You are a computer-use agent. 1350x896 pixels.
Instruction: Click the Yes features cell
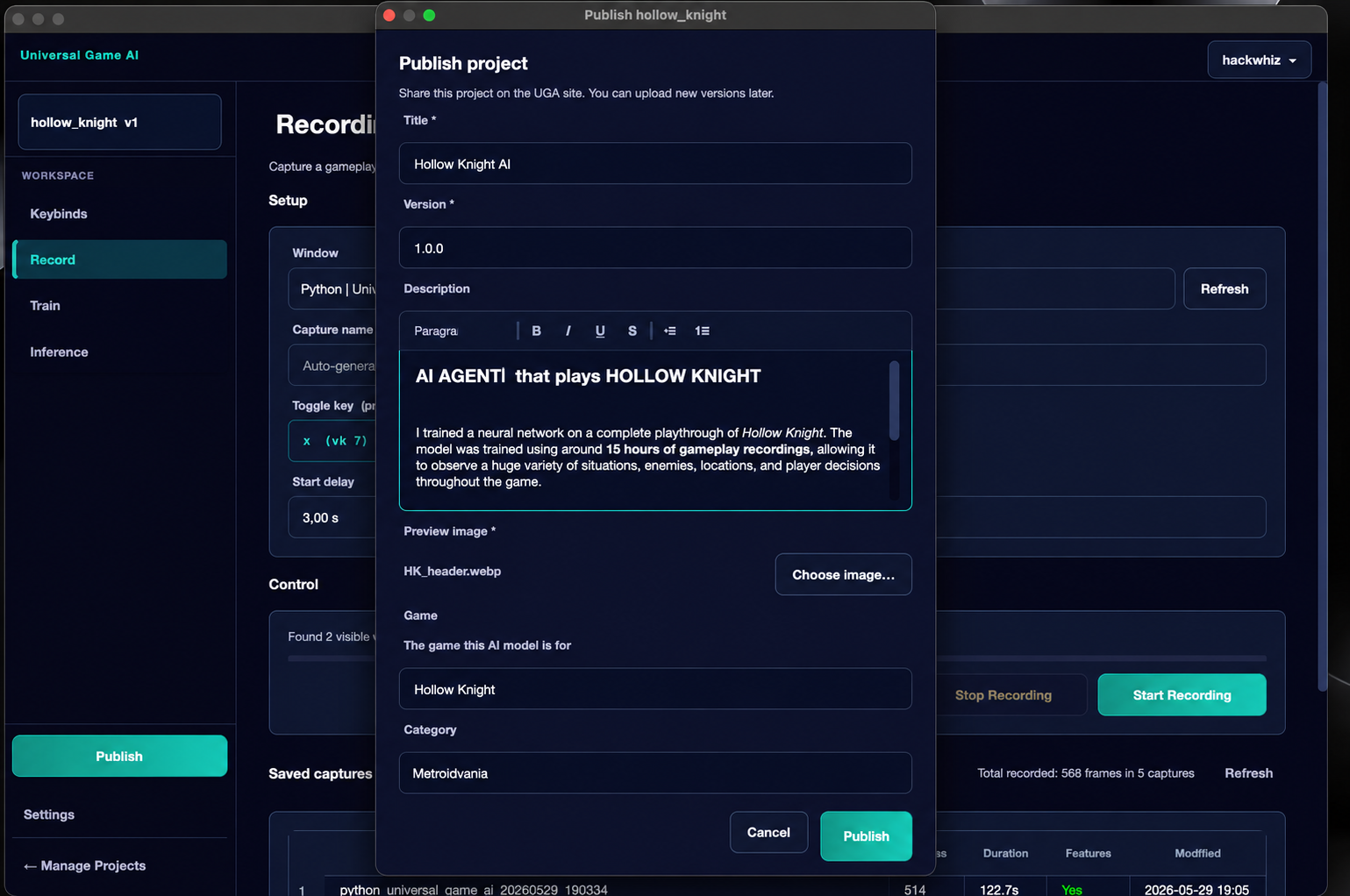(1072, 889)
